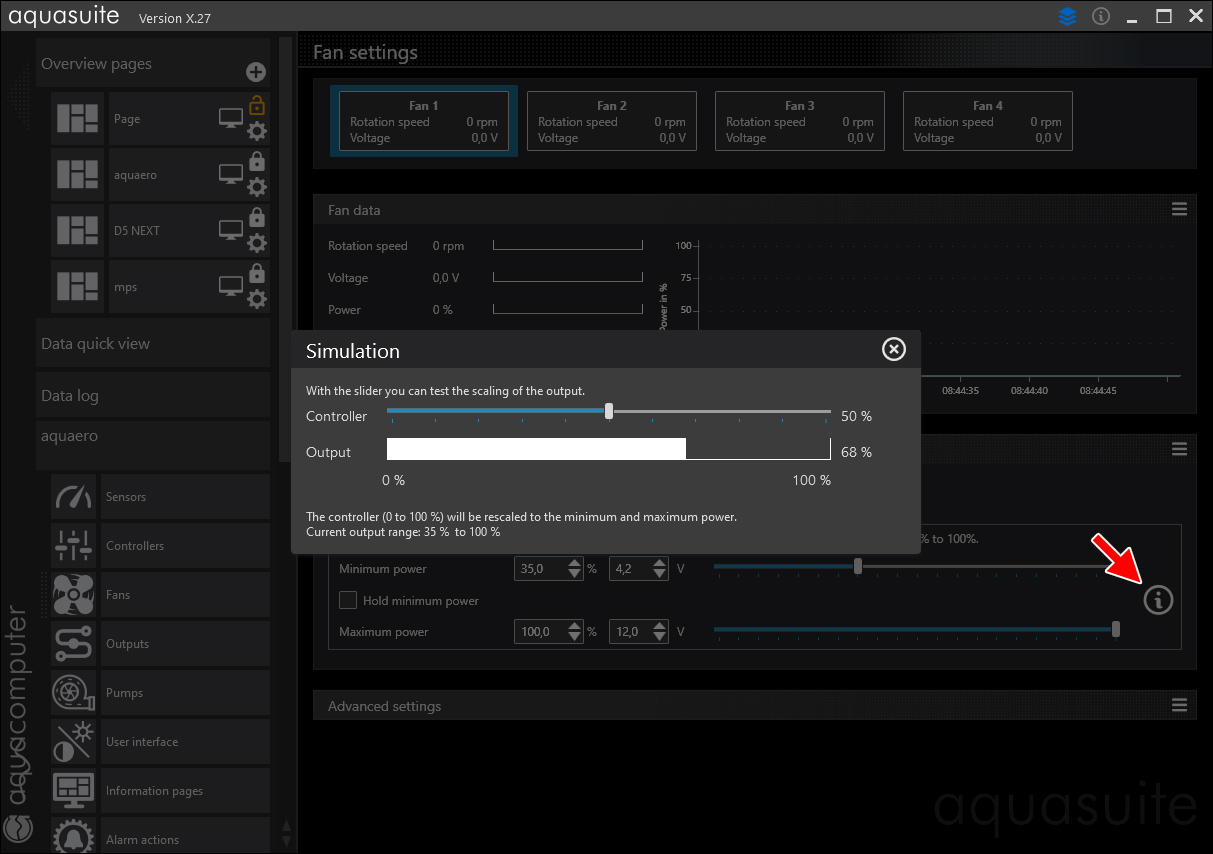Select the Fan 2 tab
This screenshot has height=854, width=1213.
[x=612, y=121]
